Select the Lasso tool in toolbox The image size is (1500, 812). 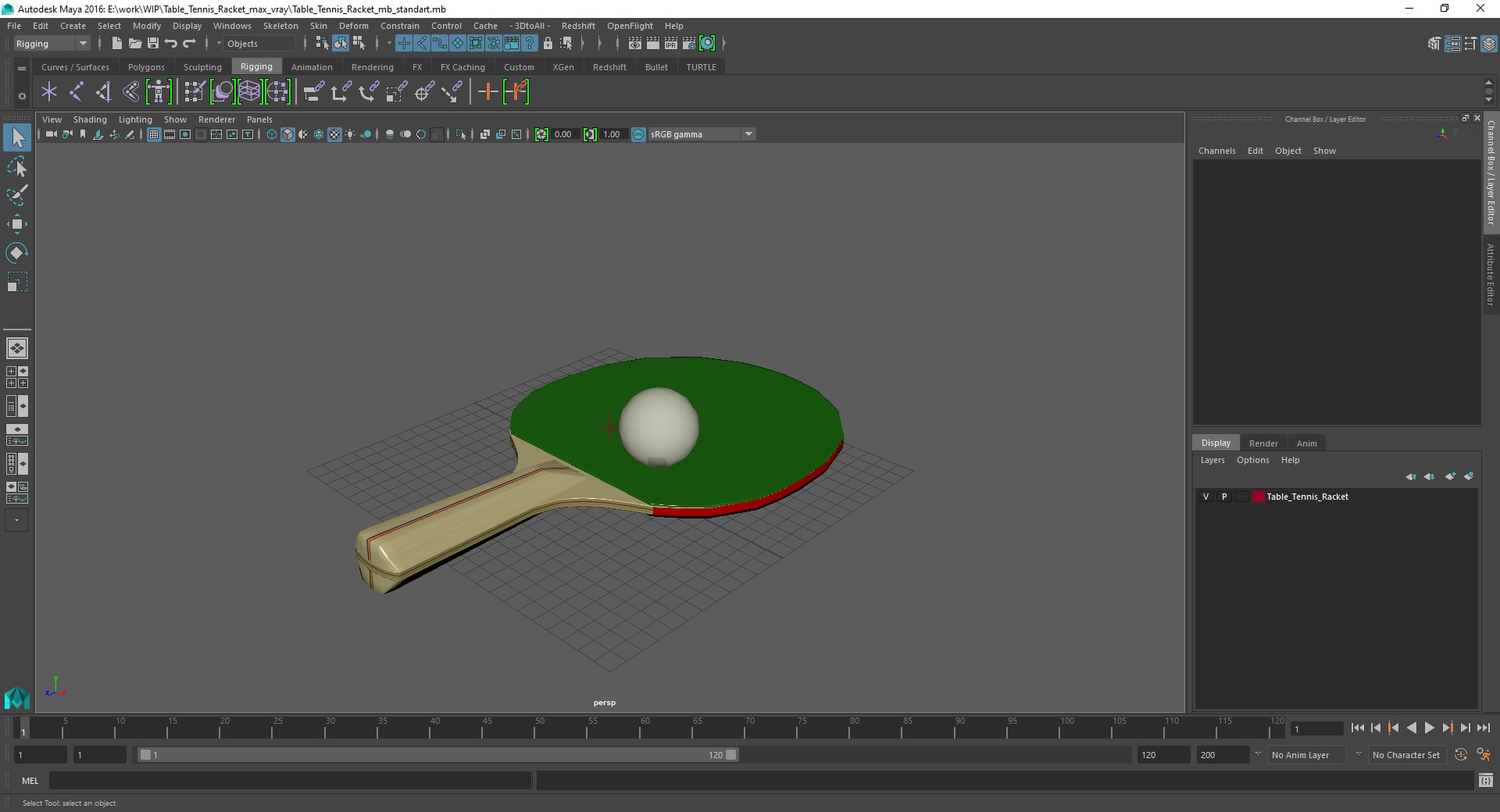coord(17,167)
